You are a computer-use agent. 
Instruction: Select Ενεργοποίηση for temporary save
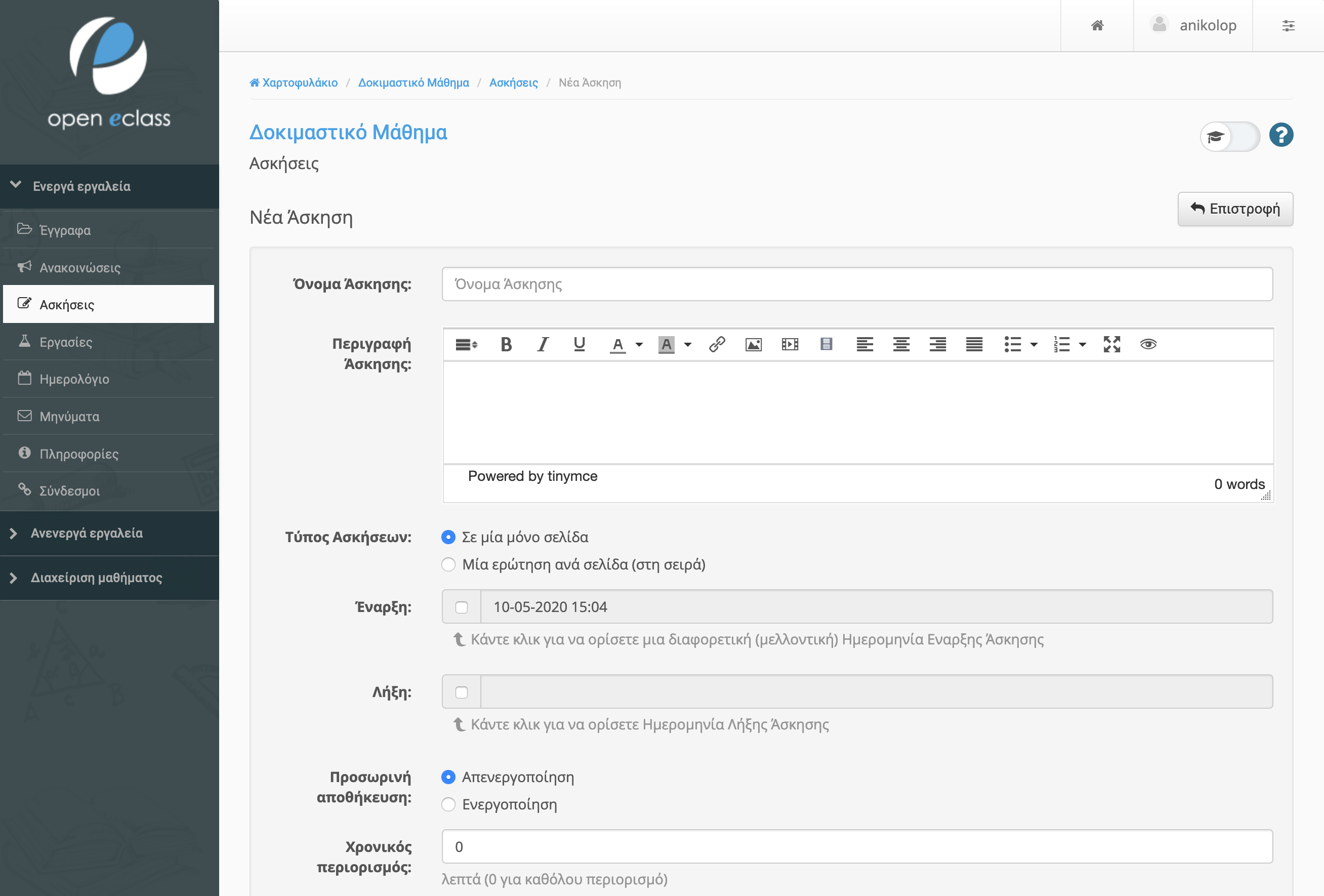click(x=448, y=805)
